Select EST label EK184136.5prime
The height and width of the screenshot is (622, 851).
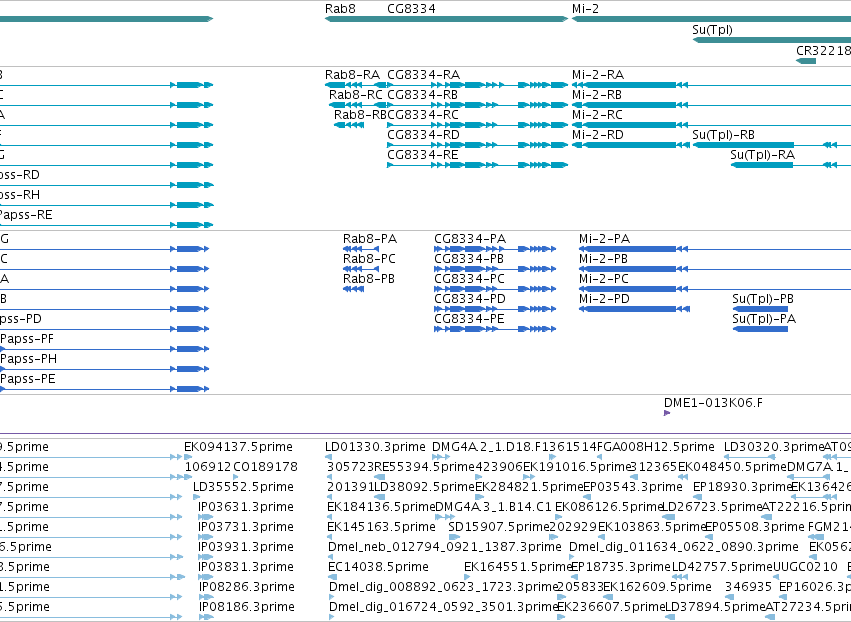coord(381,507)
